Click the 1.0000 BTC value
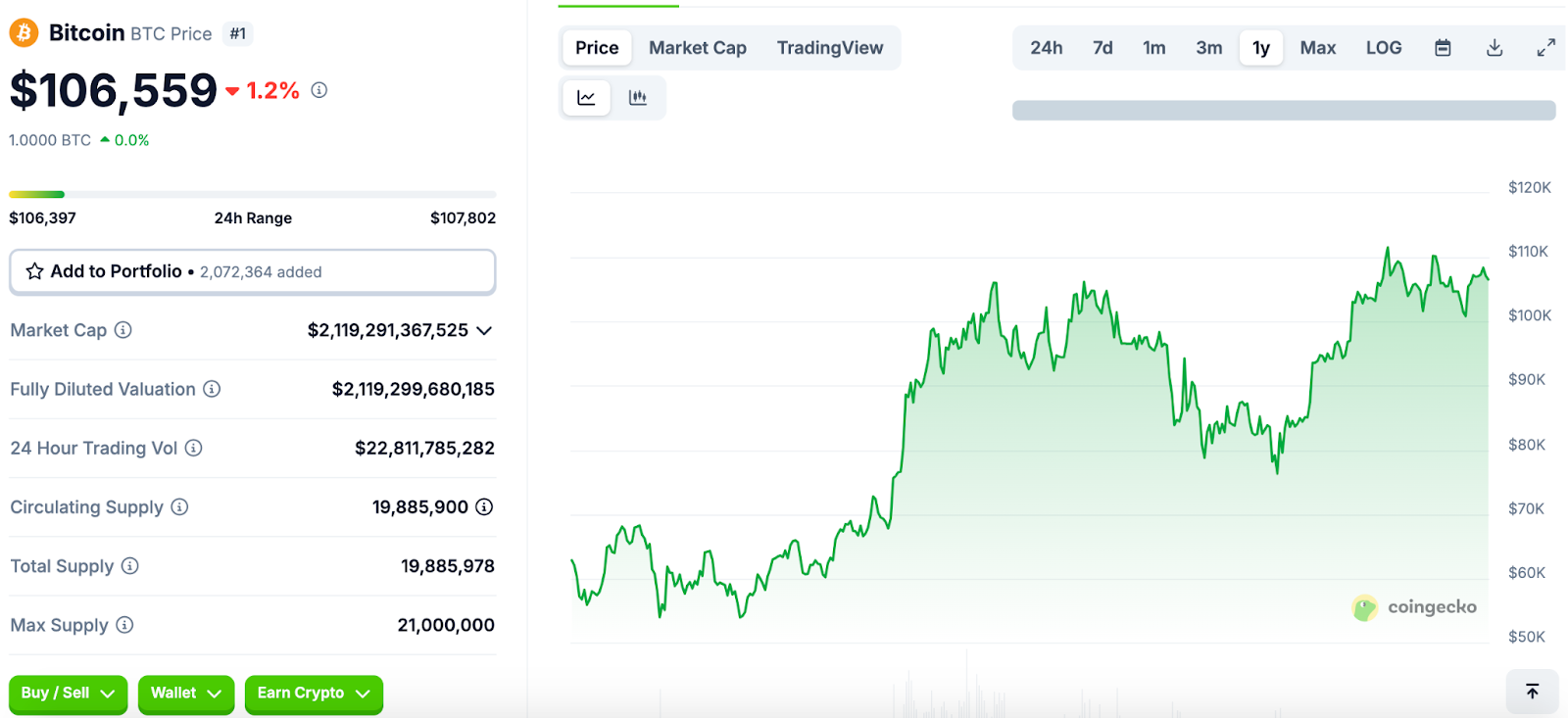 [x=50, y=140]
